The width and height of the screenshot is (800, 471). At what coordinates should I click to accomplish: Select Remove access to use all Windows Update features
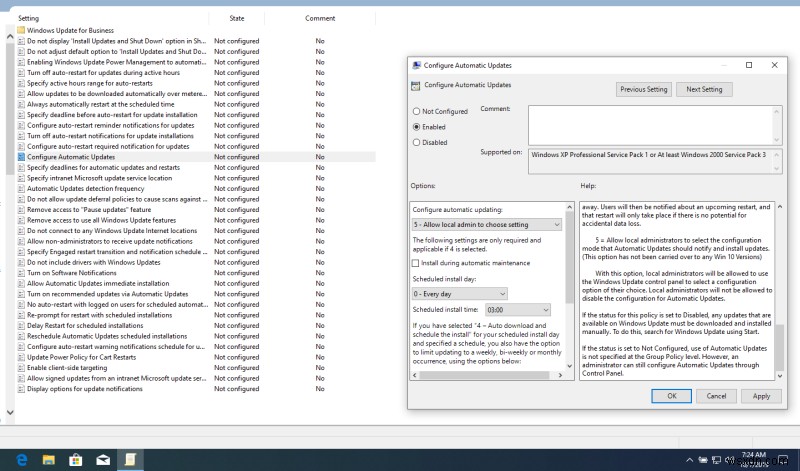click(101, 220)
